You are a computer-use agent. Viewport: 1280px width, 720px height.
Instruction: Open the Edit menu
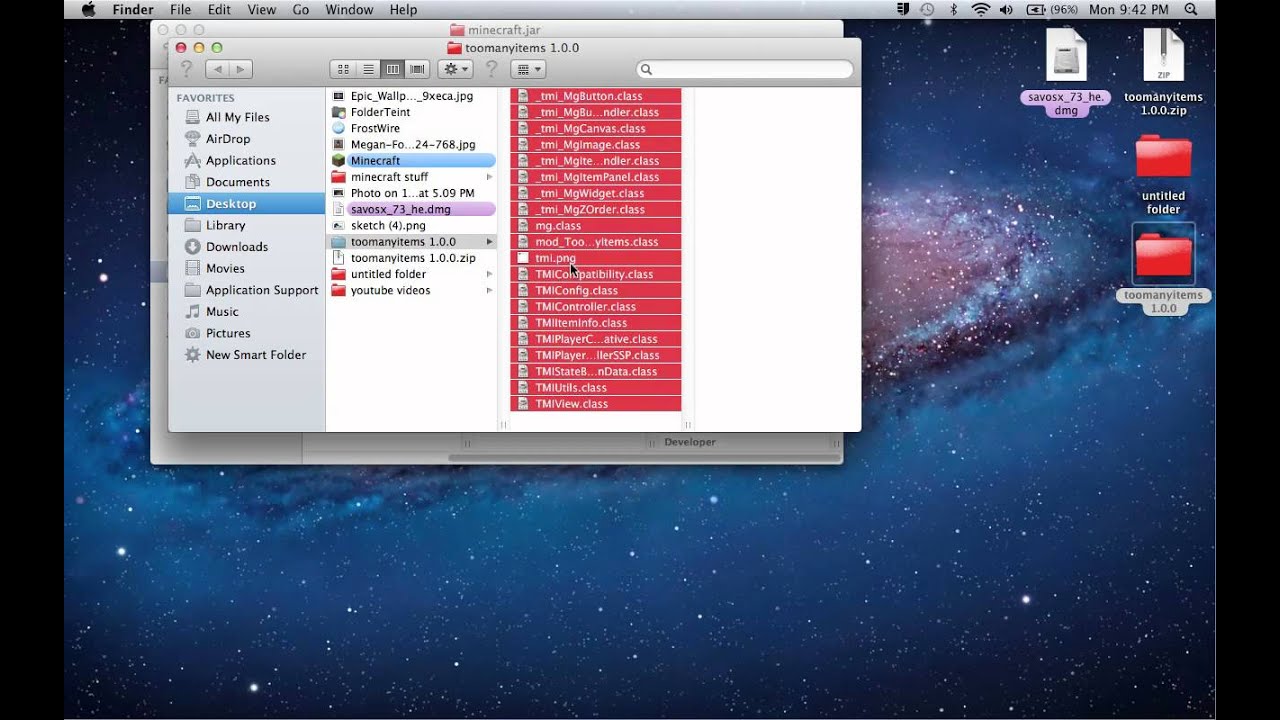(219, 9)
